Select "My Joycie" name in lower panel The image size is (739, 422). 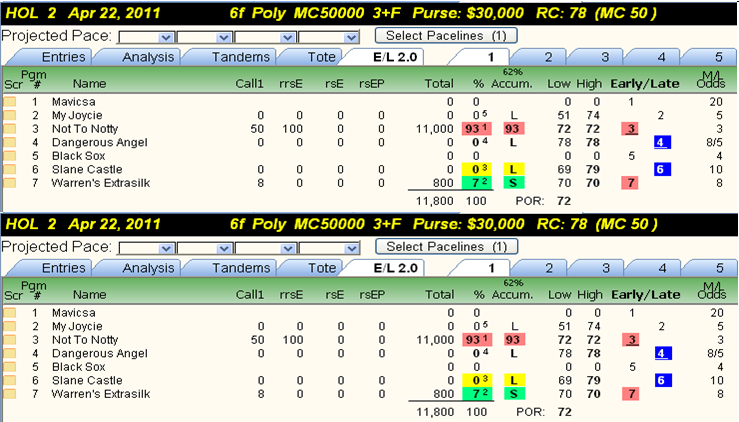point(77,326)
